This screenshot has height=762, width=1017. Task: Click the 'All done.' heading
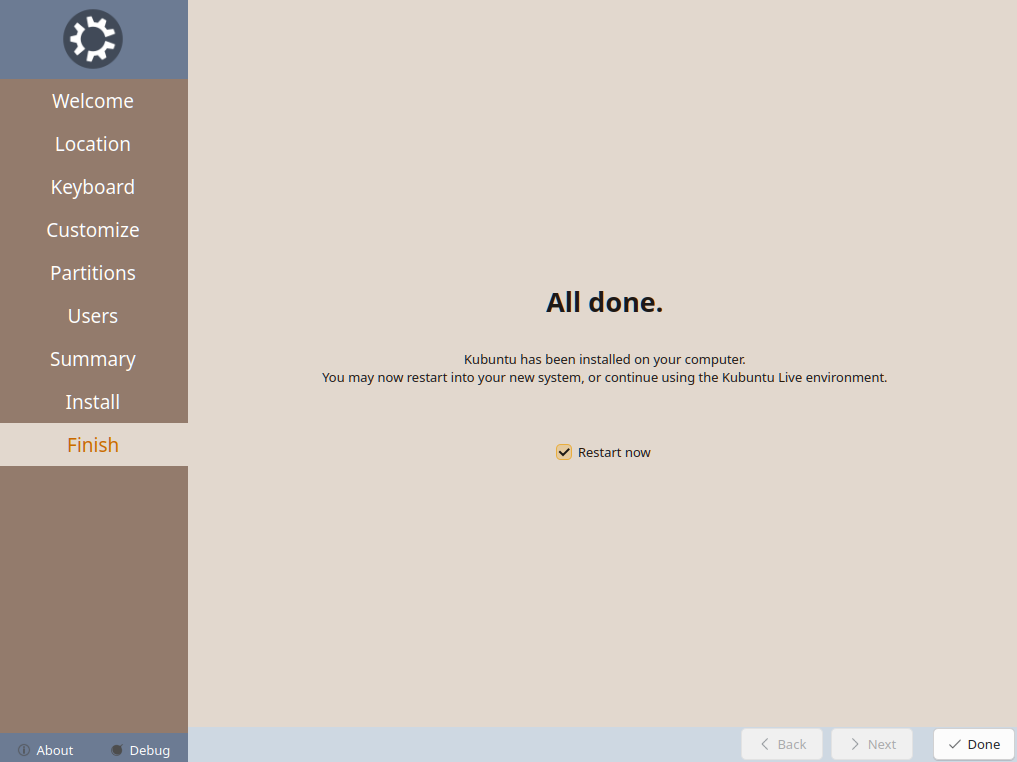(604, 303)
